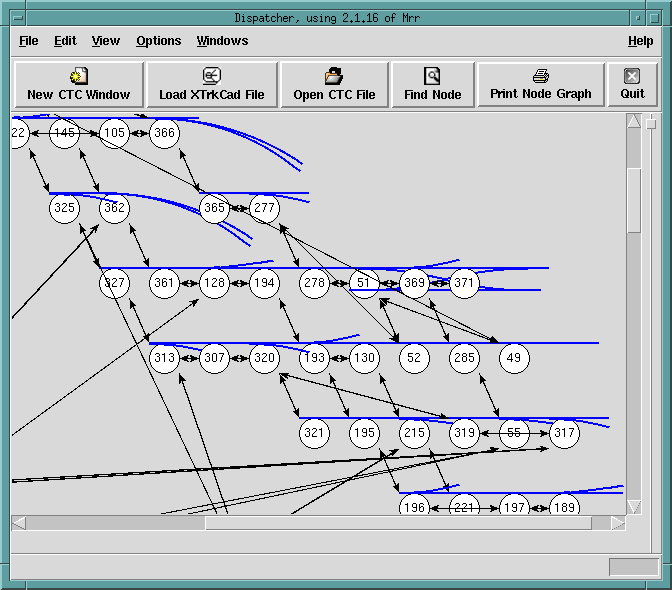Click the New CTC Window label
Image resolution: width=672 pixels, height=590 pixels.
tap(79, 94)
